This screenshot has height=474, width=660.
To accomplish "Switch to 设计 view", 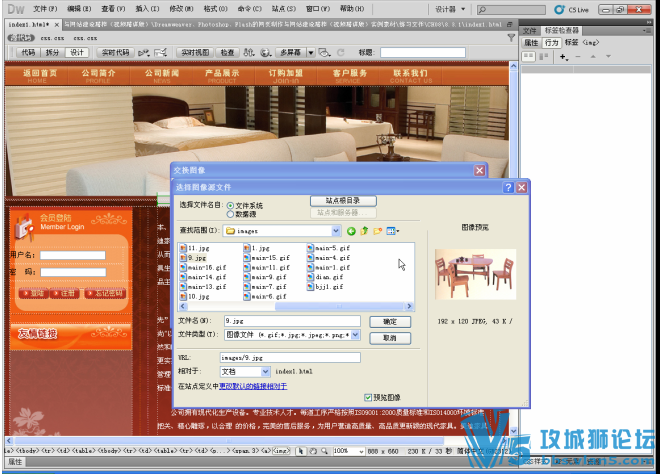I will pos(77,53).
